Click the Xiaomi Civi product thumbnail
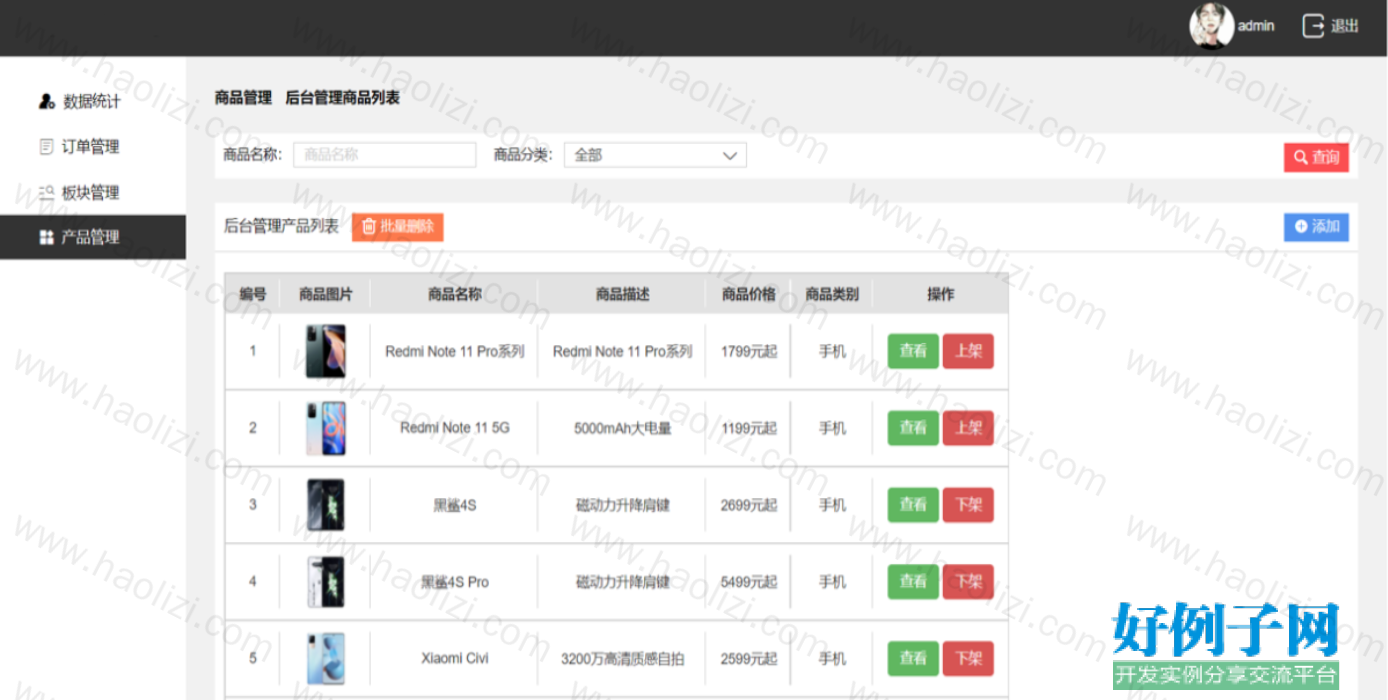 (326, 658)
